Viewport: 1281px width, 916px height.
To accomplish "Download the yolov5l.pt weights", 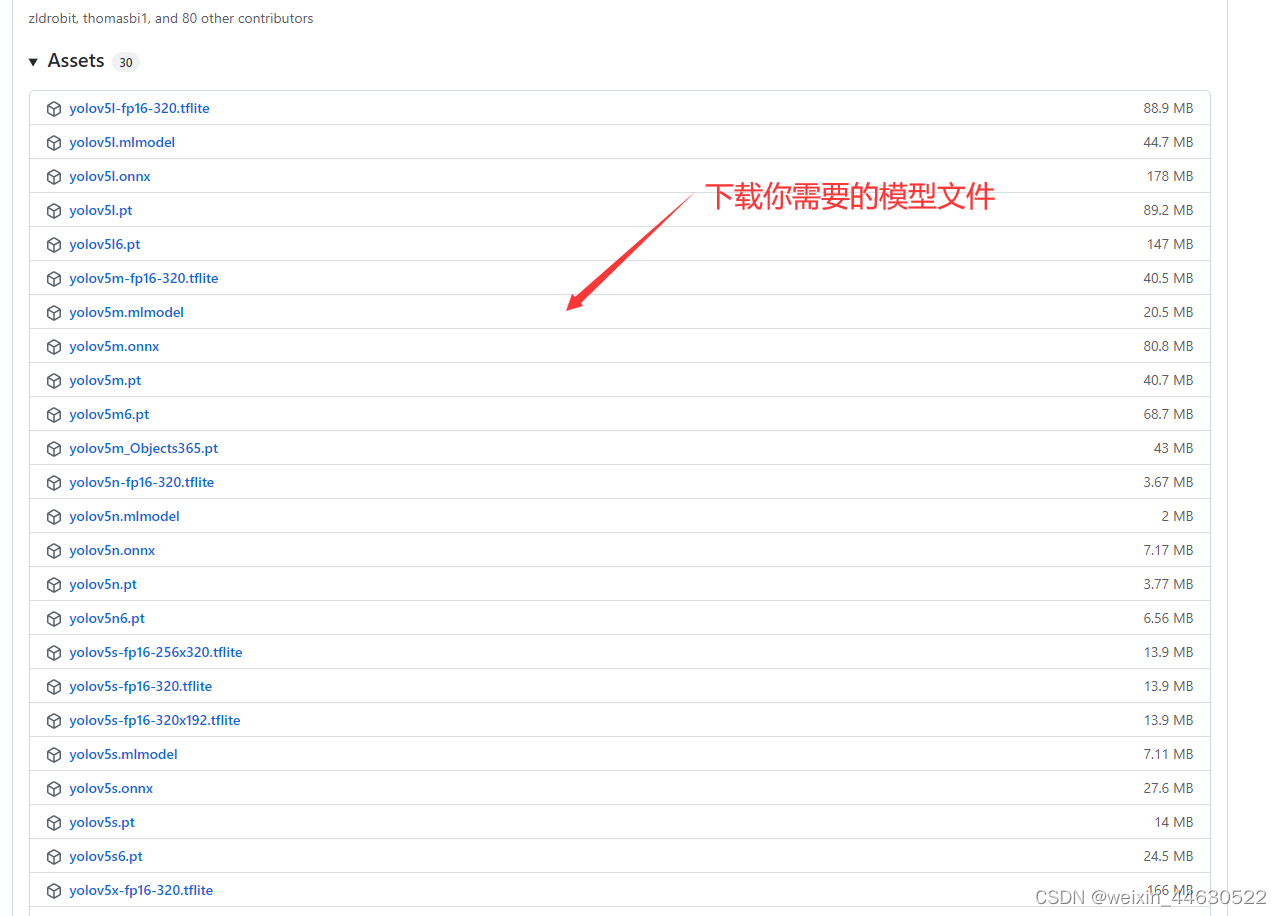I will pos(101,210).
